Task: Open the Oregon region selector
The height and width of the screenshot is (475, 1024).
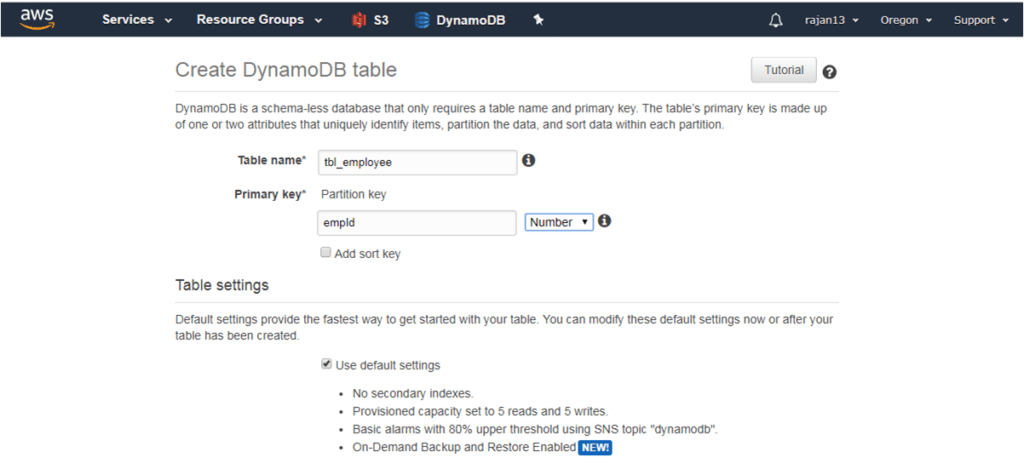Action: coord(906,20)
